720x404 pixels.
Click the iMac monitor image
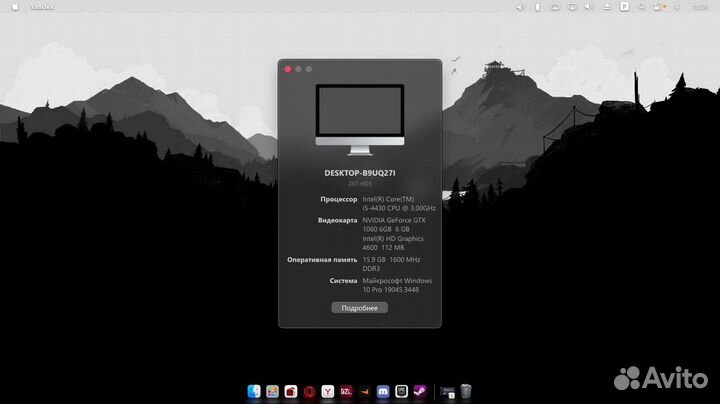pyautogui.click(x=360, y=120)
